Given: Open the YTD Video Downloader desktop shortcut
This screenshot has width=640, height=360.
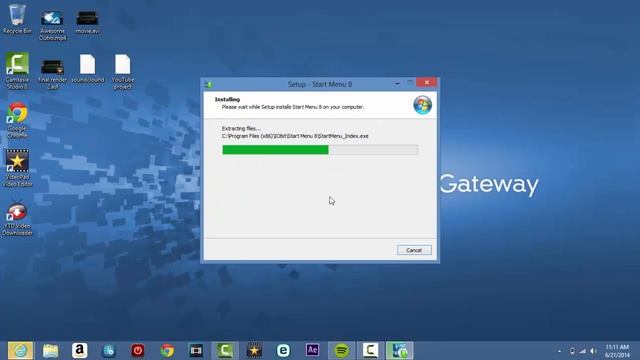Looking at the screenshot, I should point(17,217).
